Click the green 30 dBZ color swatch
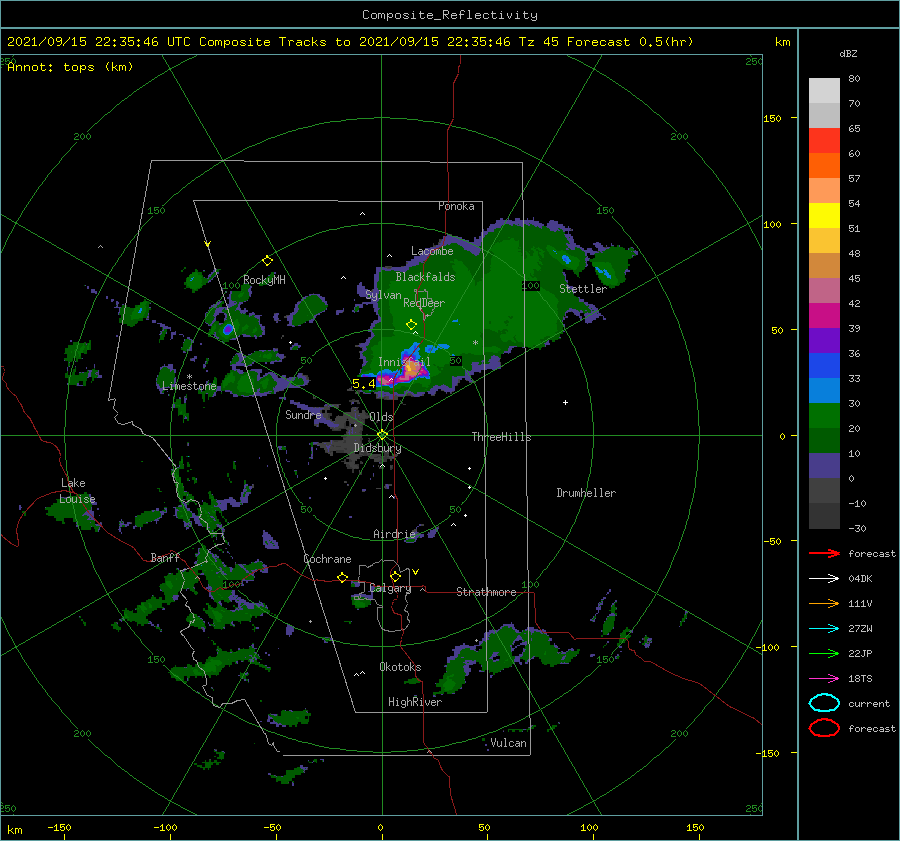 pos(824,416)
